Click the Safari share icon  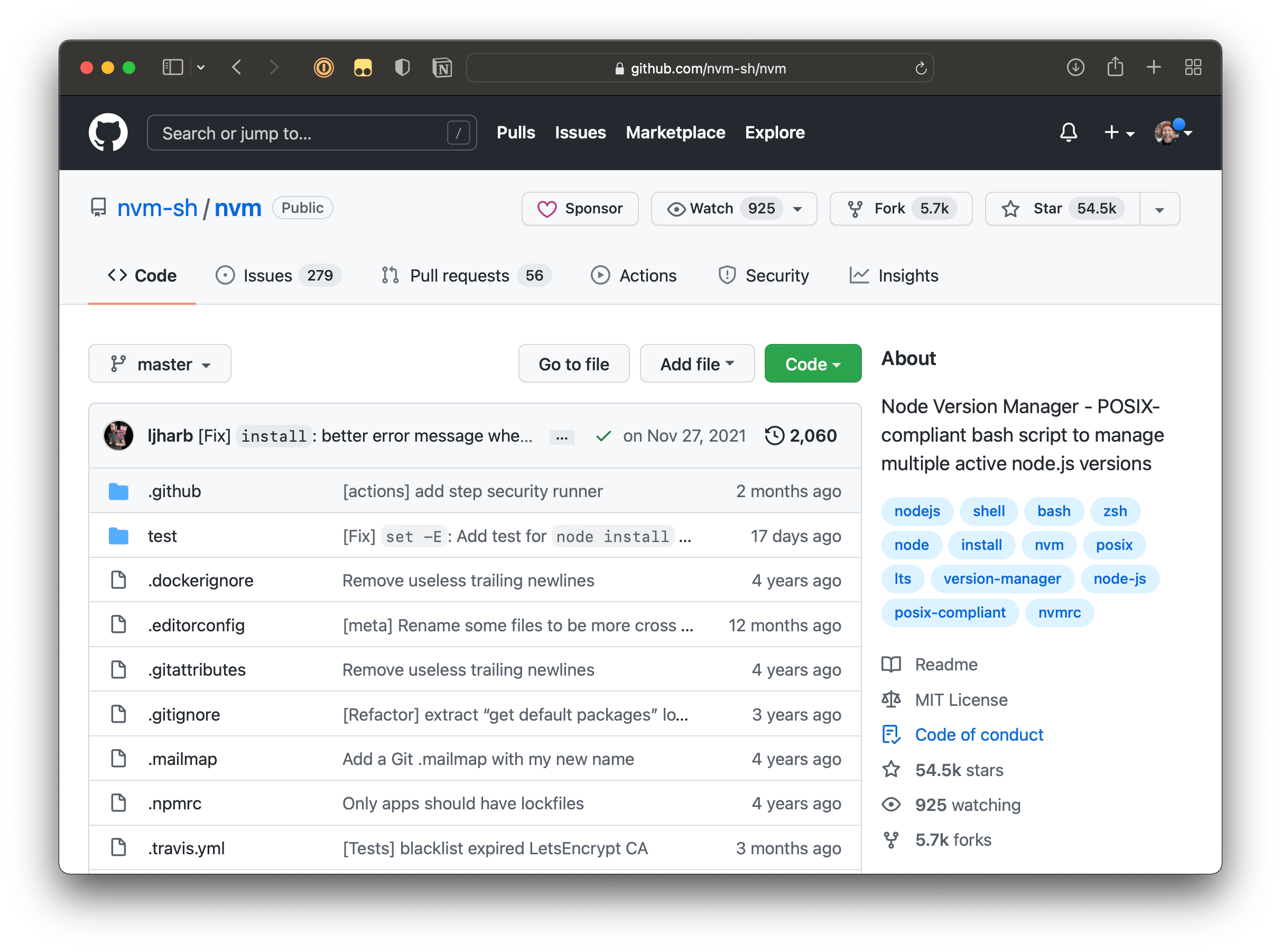(1115, 68)
